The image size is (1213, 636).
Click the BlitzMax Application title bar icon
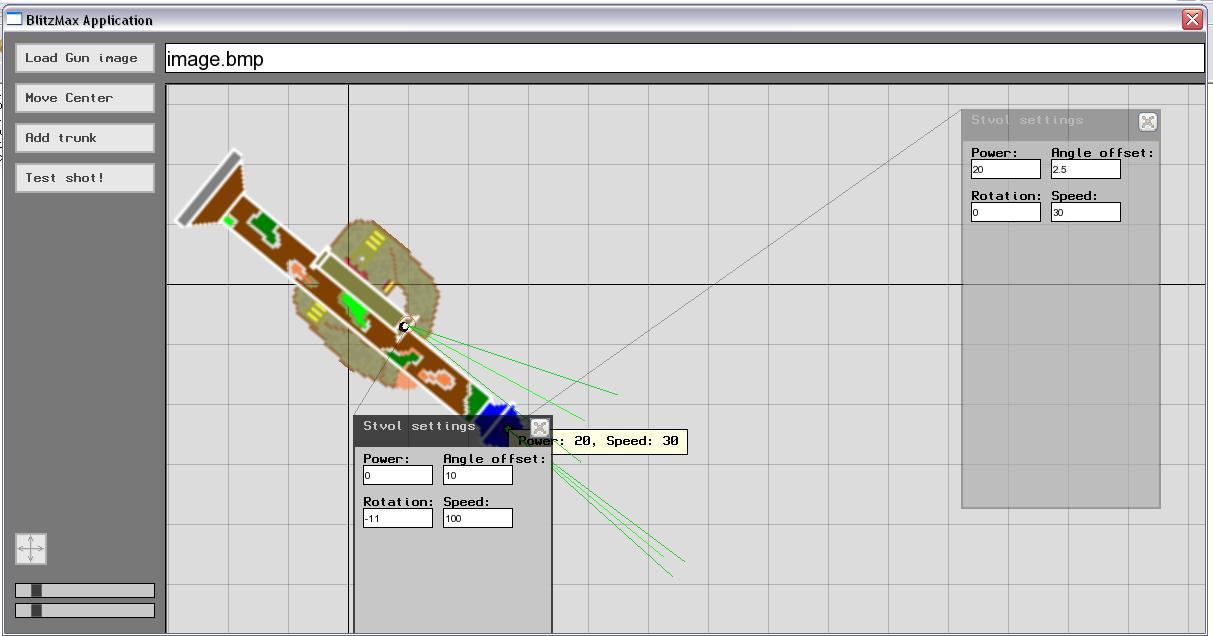coord(14,19)
